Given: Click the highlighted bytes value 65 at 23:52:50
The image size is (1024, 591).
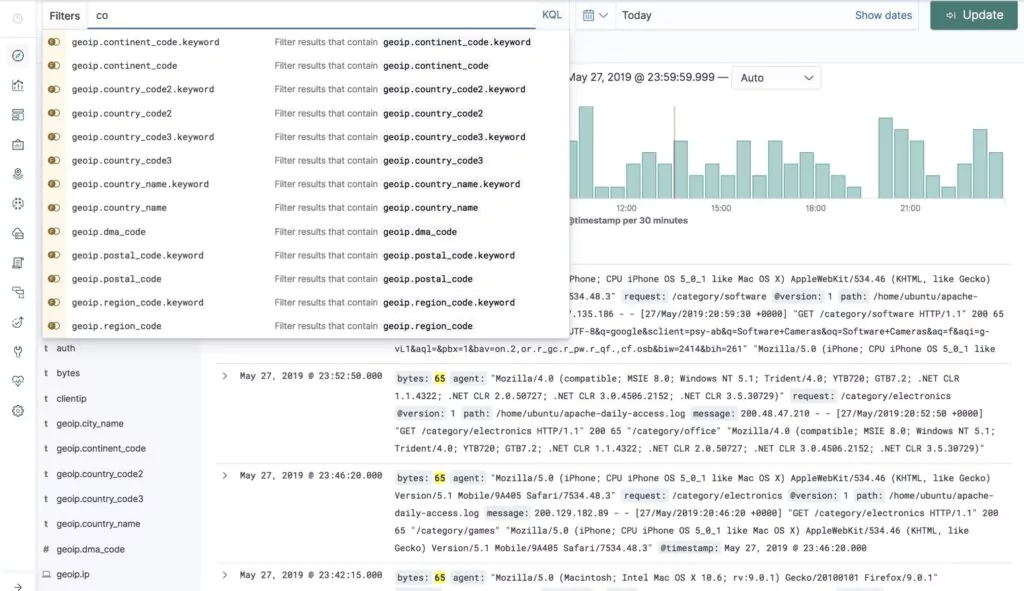Looking at the screenshot, I should click(440, 378).
